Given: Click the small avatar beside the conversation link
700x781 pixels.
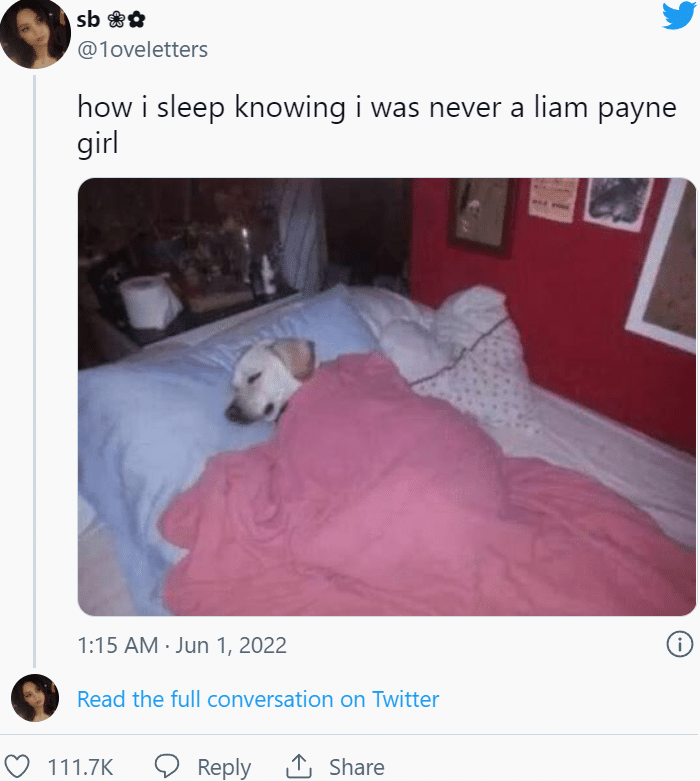Looking at the screenshot, I should click(x=35, y=698).
